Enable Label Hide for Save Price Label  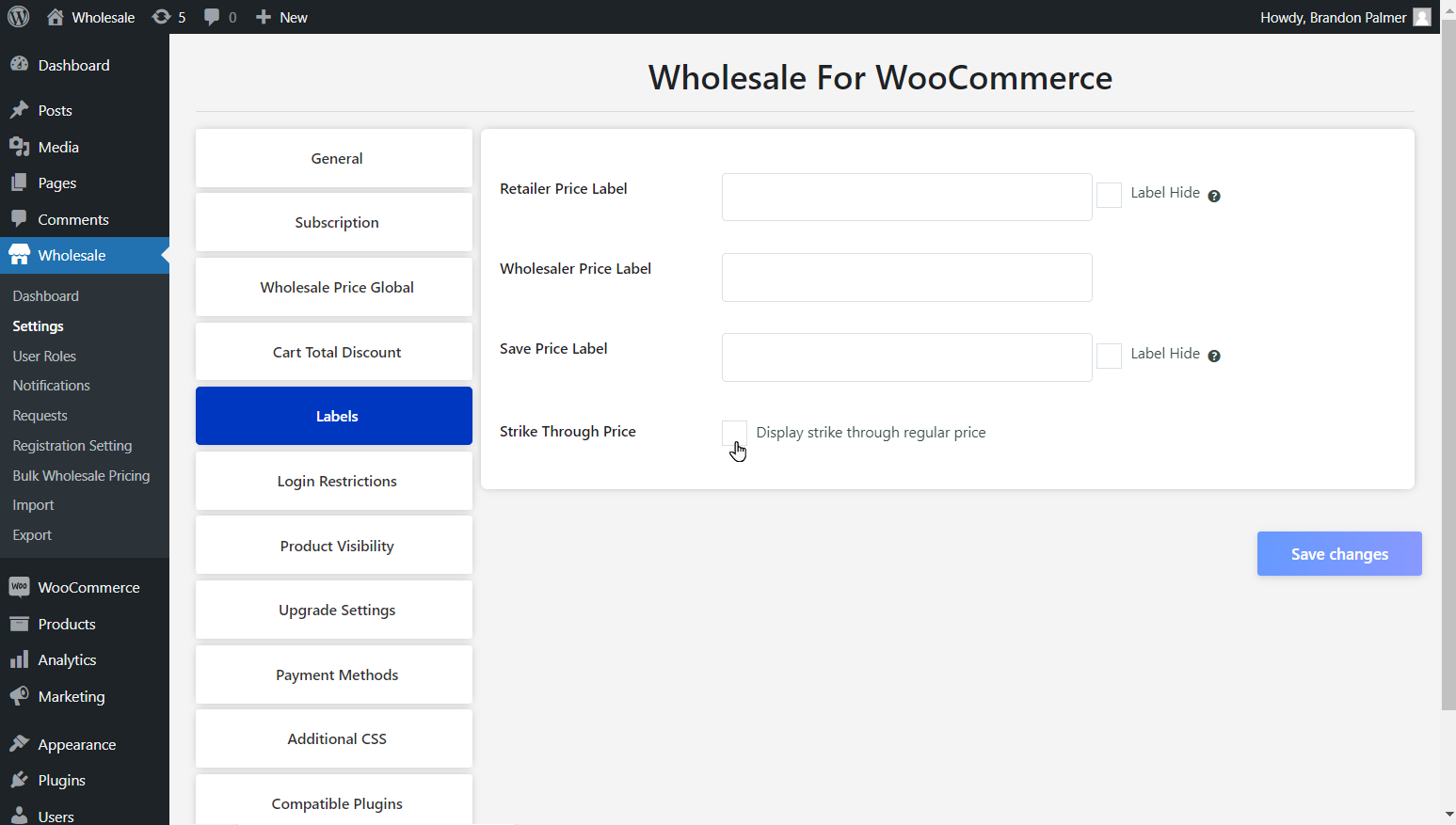tap(1110, 356)
